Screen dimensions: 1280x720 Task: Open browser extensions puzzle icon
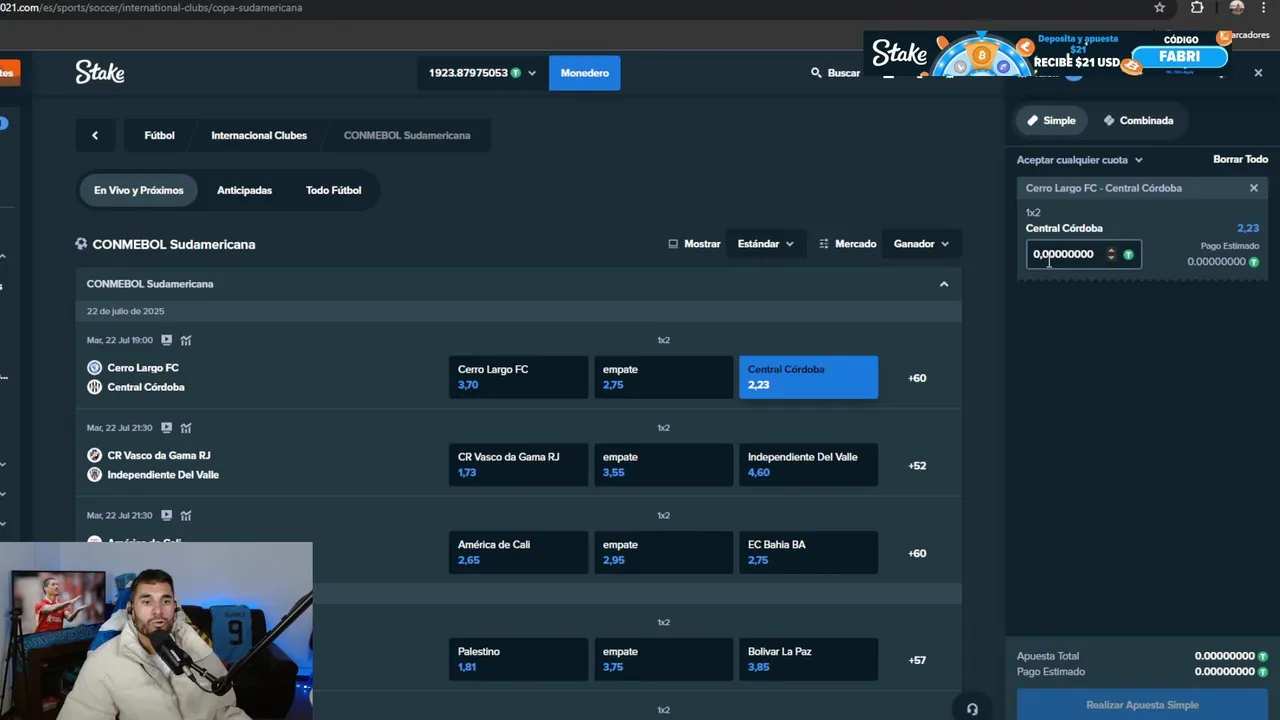[1197, 7]
